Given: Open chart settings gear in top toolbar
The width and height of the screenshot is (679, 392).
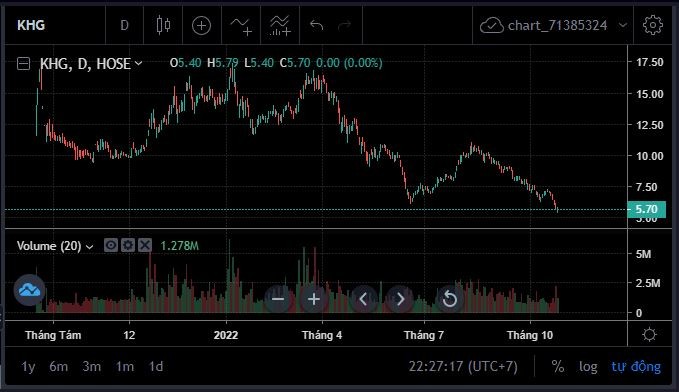Looking at the screenshot, I should pos(653,25).
